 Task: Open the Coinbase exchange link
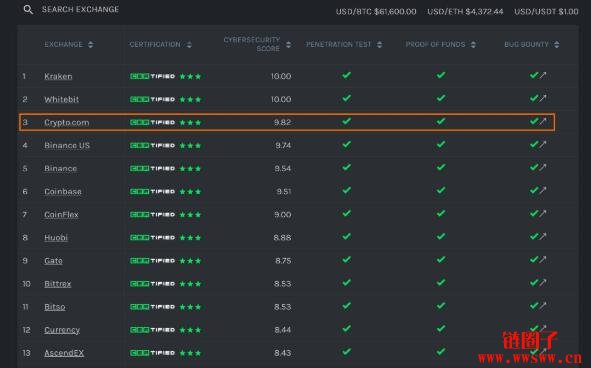pos(63,192)
